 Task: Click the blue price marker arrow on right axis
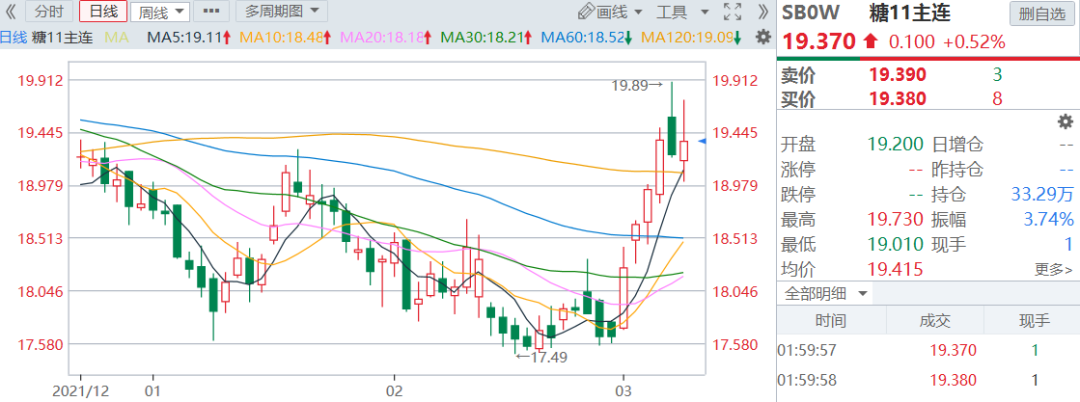click(702, 142)
